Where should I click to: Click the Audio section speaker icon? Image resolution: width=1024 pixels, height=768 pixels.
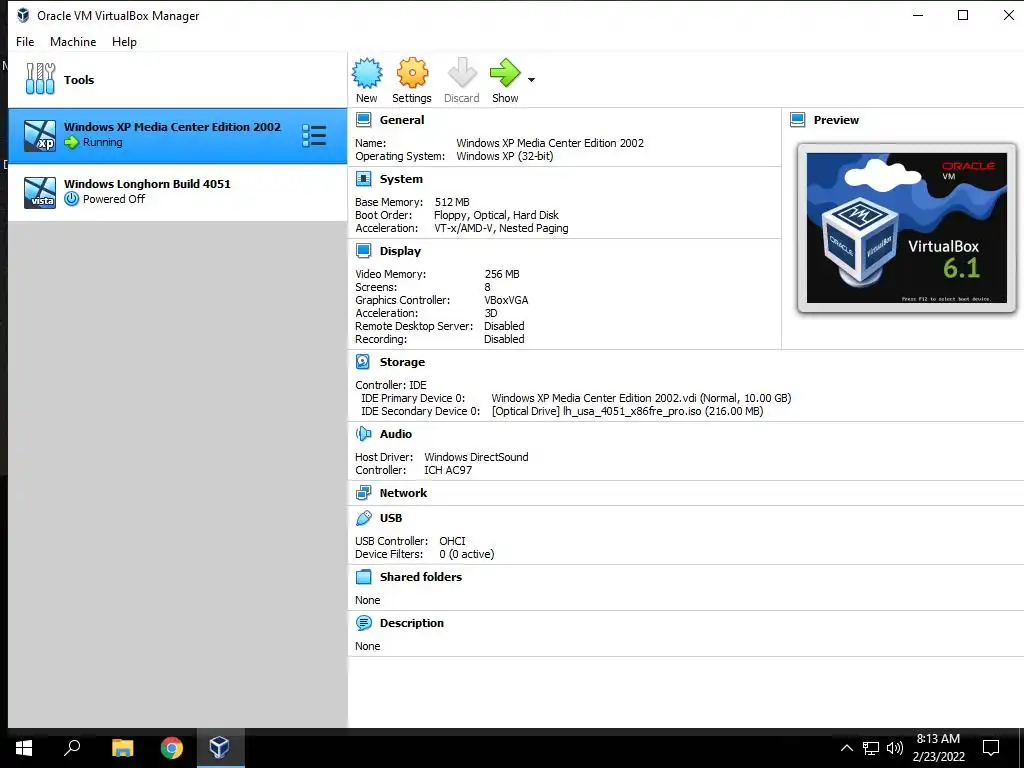tap(363, 434)
